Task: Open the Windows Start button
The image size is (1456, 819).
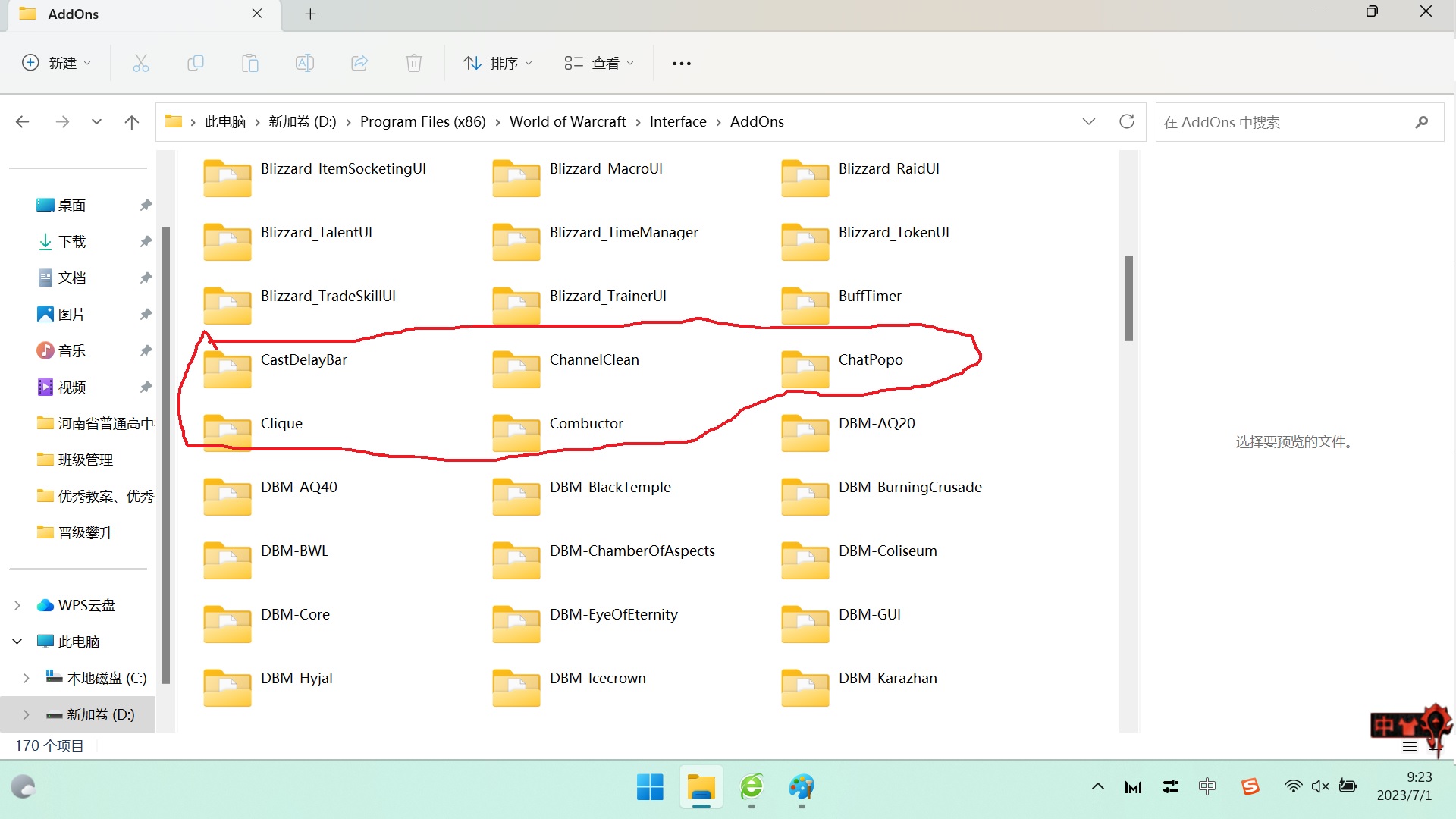Action: [x=650, y=786]
